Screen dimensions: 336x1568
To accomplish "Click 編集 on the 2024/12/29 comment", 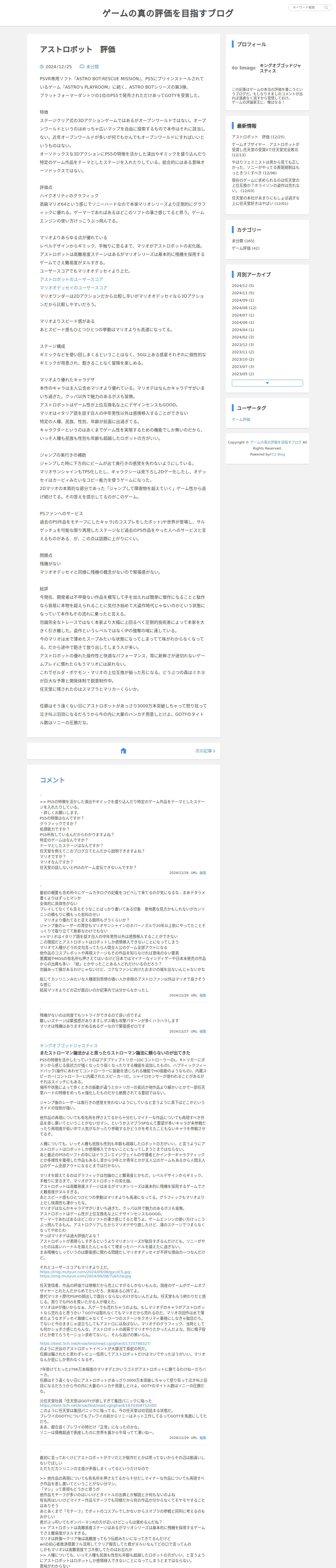I will (x=203, y=1438).
